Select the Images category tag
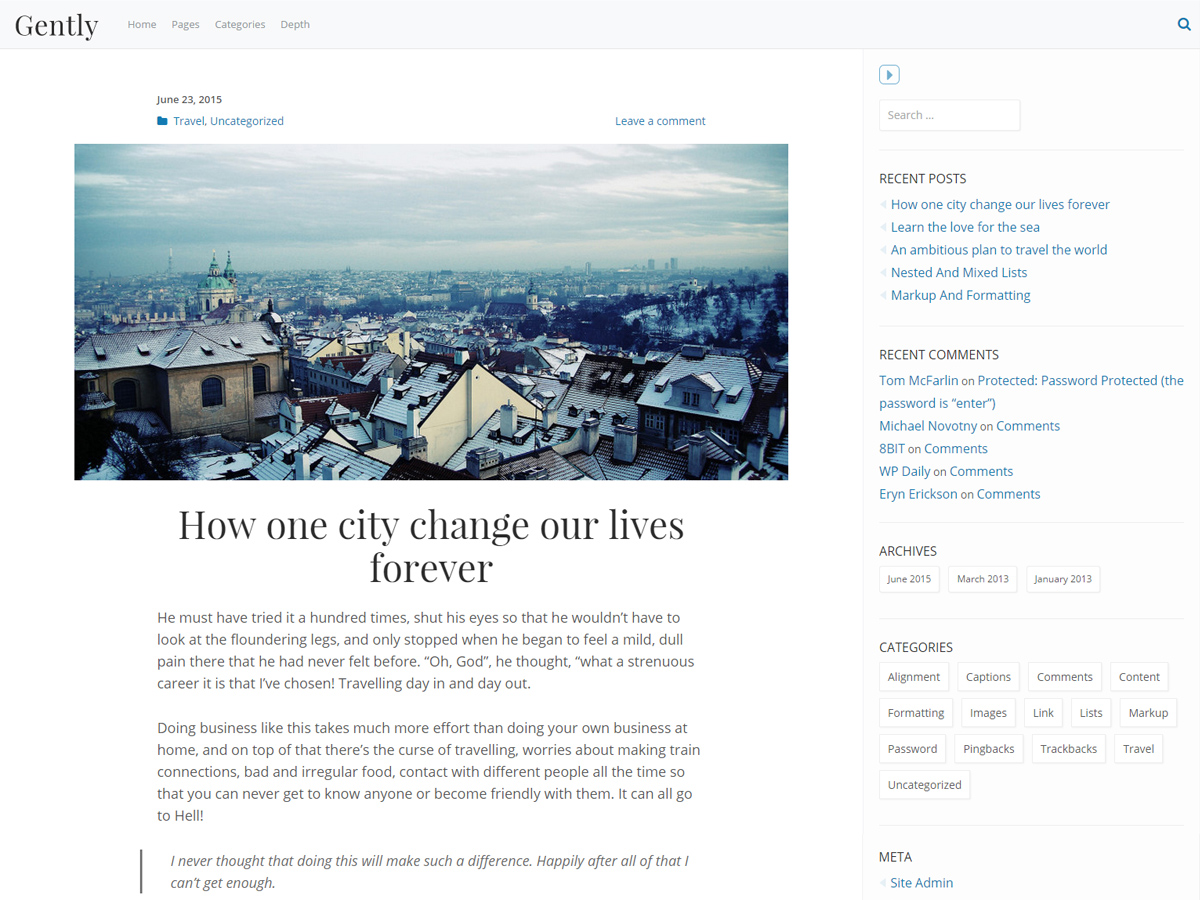The image size is (1200, 900). point(988,713)
